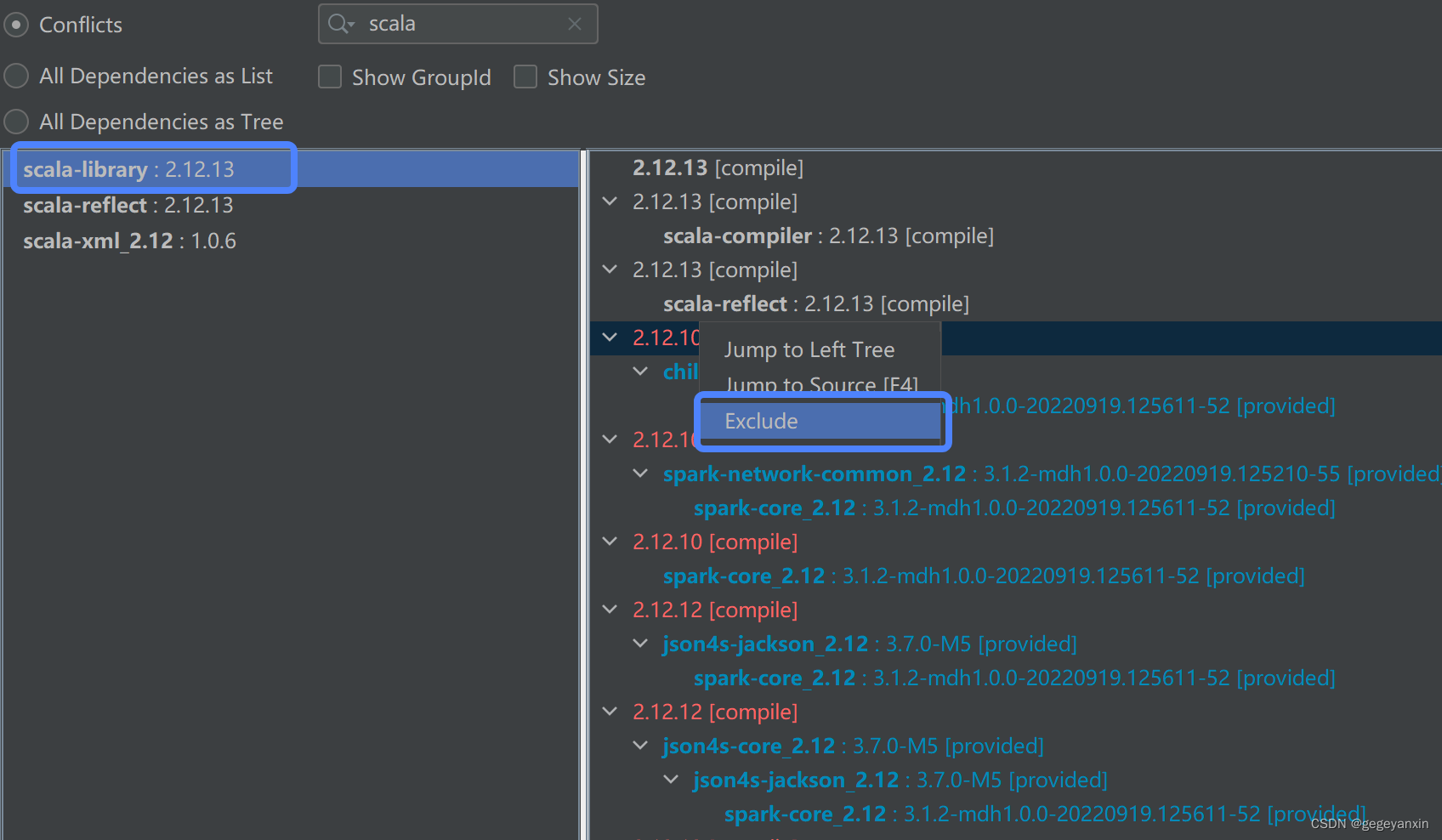Collapse json4s-jackson_2.12 nested under json4s-core
Image resolution: width=1442 pixels, height=840 pixels.
tap(671, 780)
